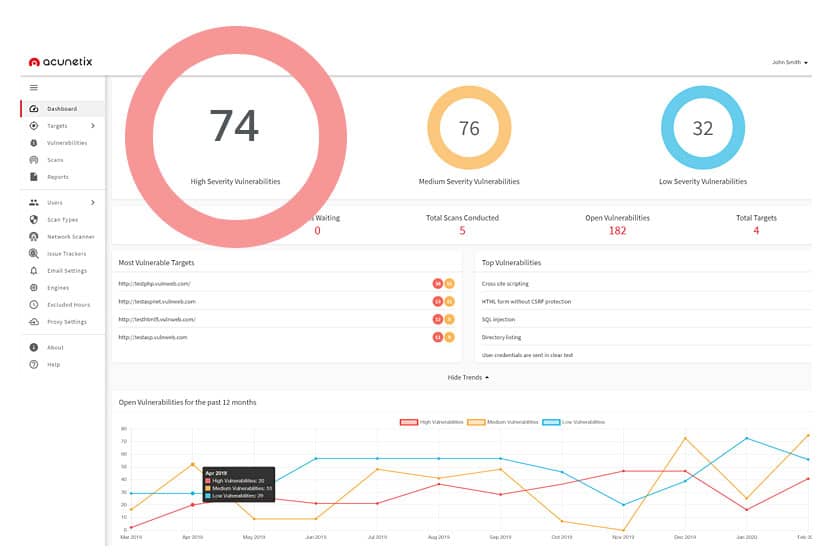
Task: Expand the Targets submenu chevron
Action: [x=93, y=125]
